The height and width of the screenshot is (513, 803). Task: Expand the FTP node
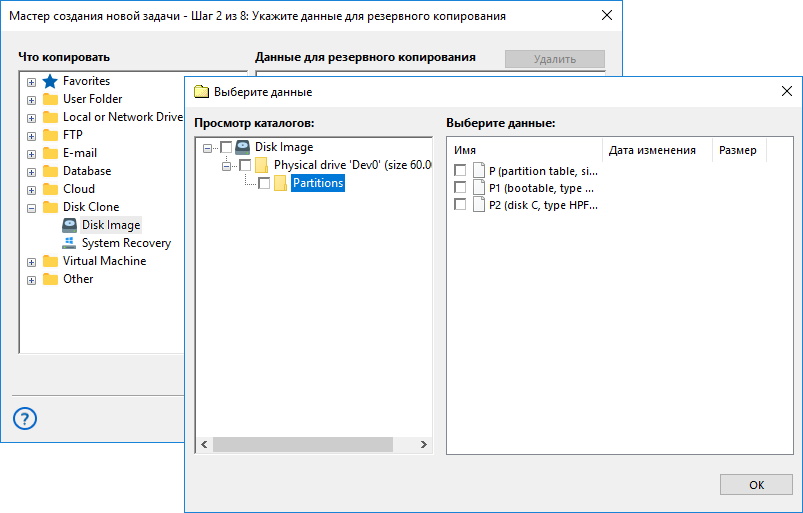pyautogui.click(x=31, y=136)
